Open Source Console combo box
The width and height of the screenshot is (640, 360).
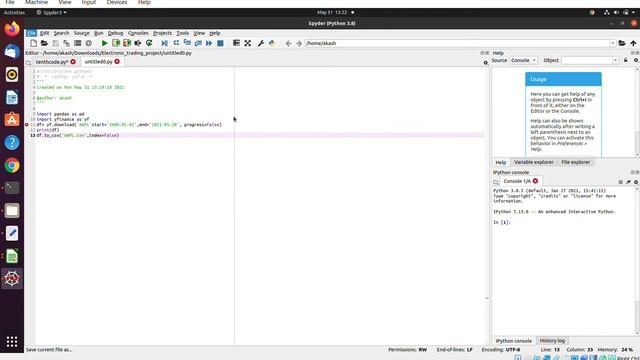(x=523, y=60)
